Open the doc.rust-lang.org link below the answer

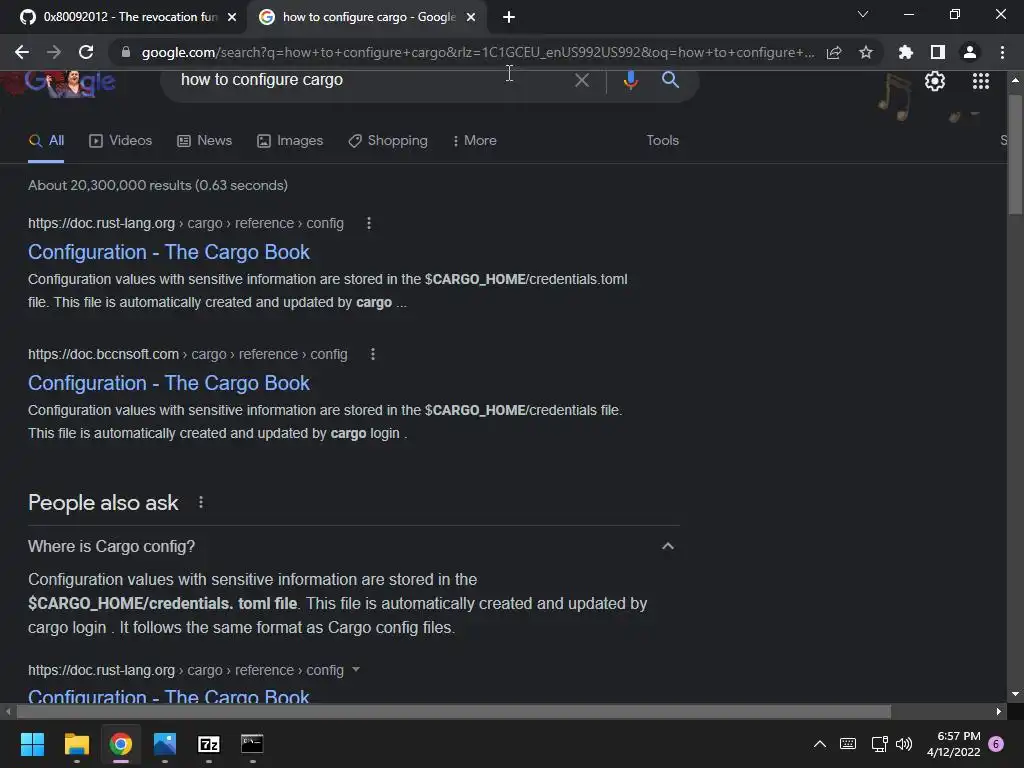pos(168,696)
